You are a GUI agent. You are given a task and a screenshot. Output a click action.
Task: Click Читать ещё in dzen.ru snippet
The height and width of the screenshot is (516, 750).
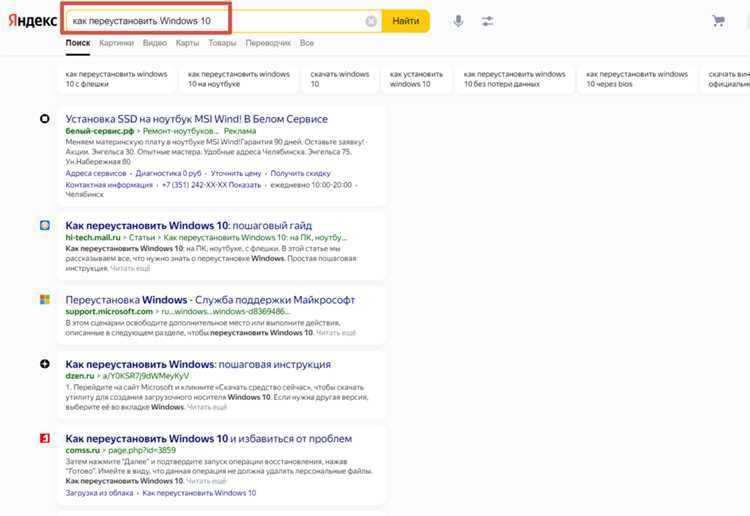(207, 407)
